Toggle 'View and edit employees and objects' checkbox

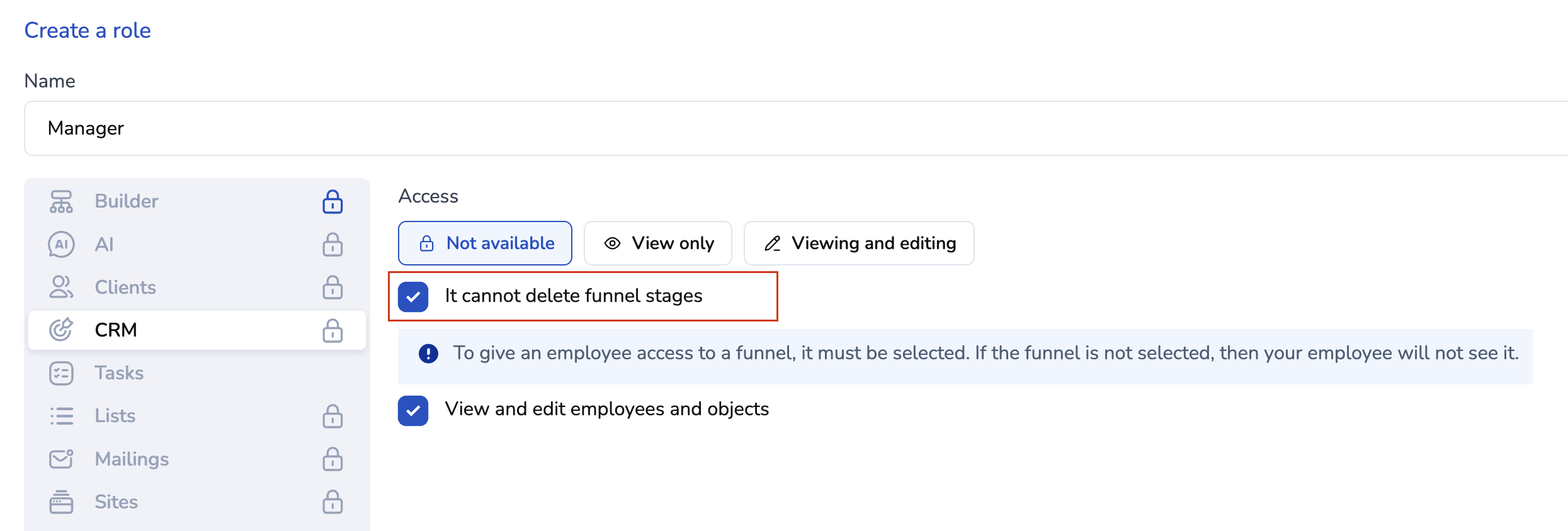pyautogui.click(x=413, y=410)
